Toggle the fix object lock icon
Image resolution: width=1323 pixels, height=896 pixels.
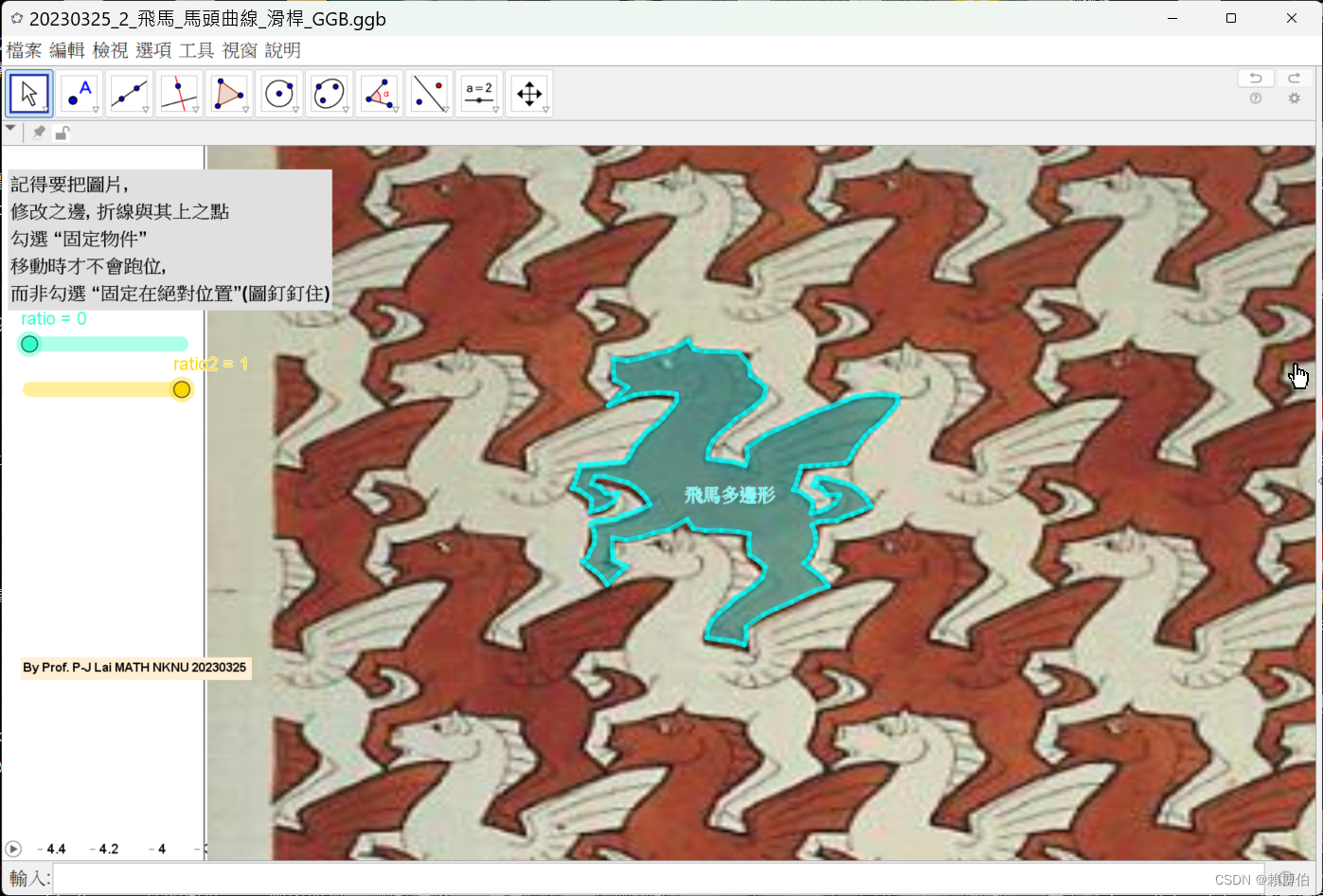pos(62,133)
